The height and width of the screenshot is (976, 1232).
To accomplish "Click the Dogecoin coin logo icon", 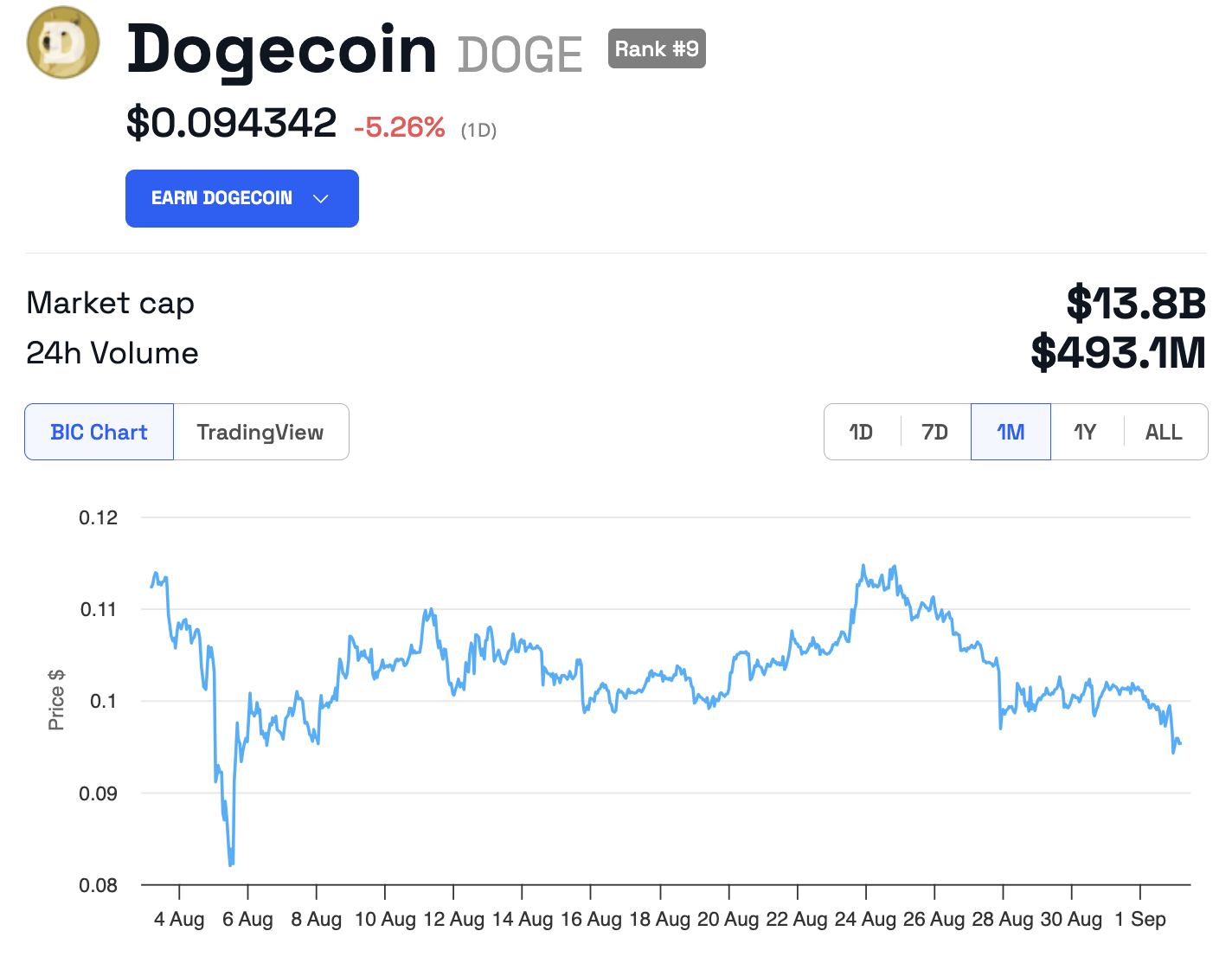I will click(x=63, y=42).
